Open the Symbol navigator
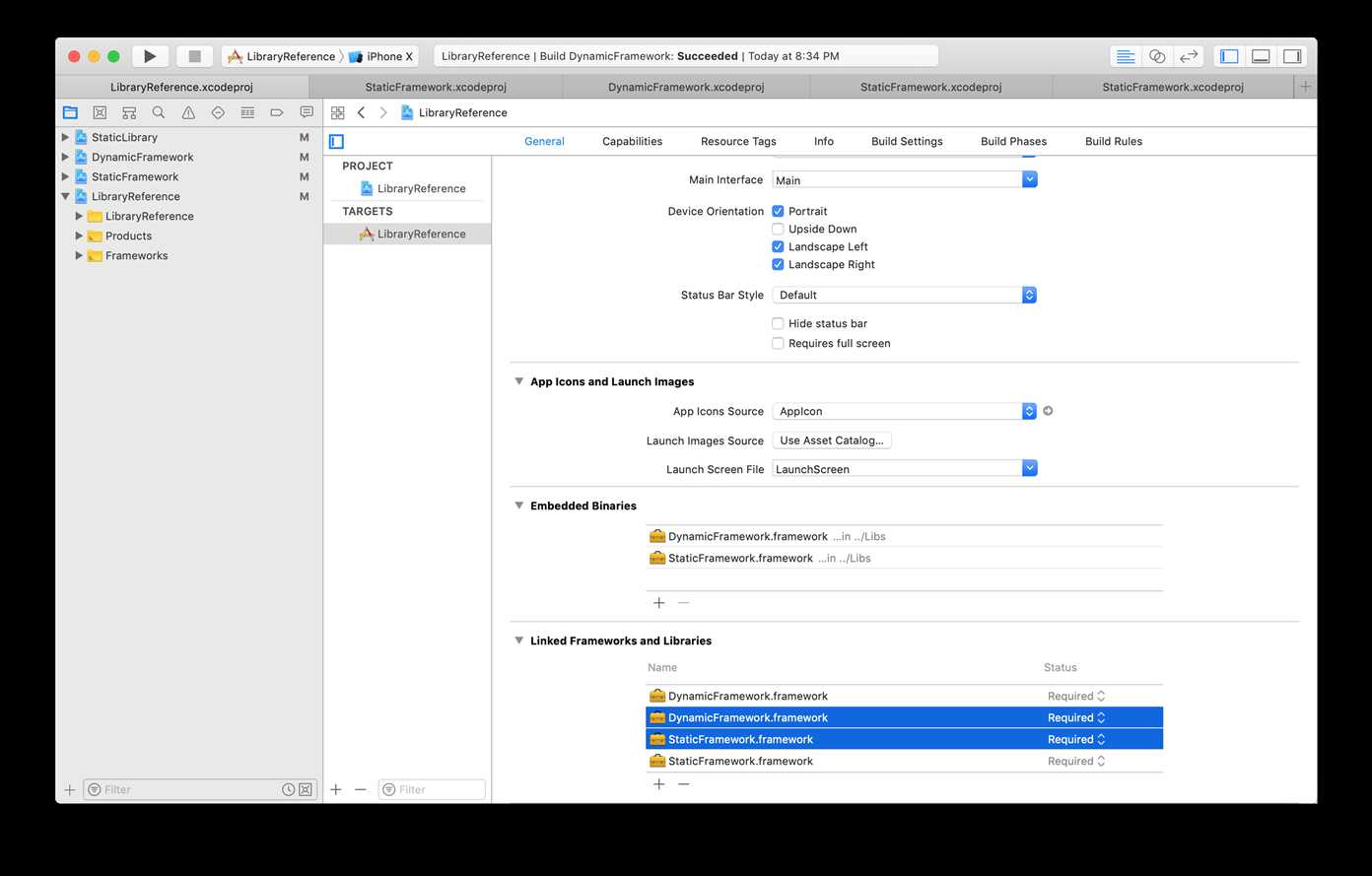The width and height of the screenshot is (1372, 876). (129, 112)
